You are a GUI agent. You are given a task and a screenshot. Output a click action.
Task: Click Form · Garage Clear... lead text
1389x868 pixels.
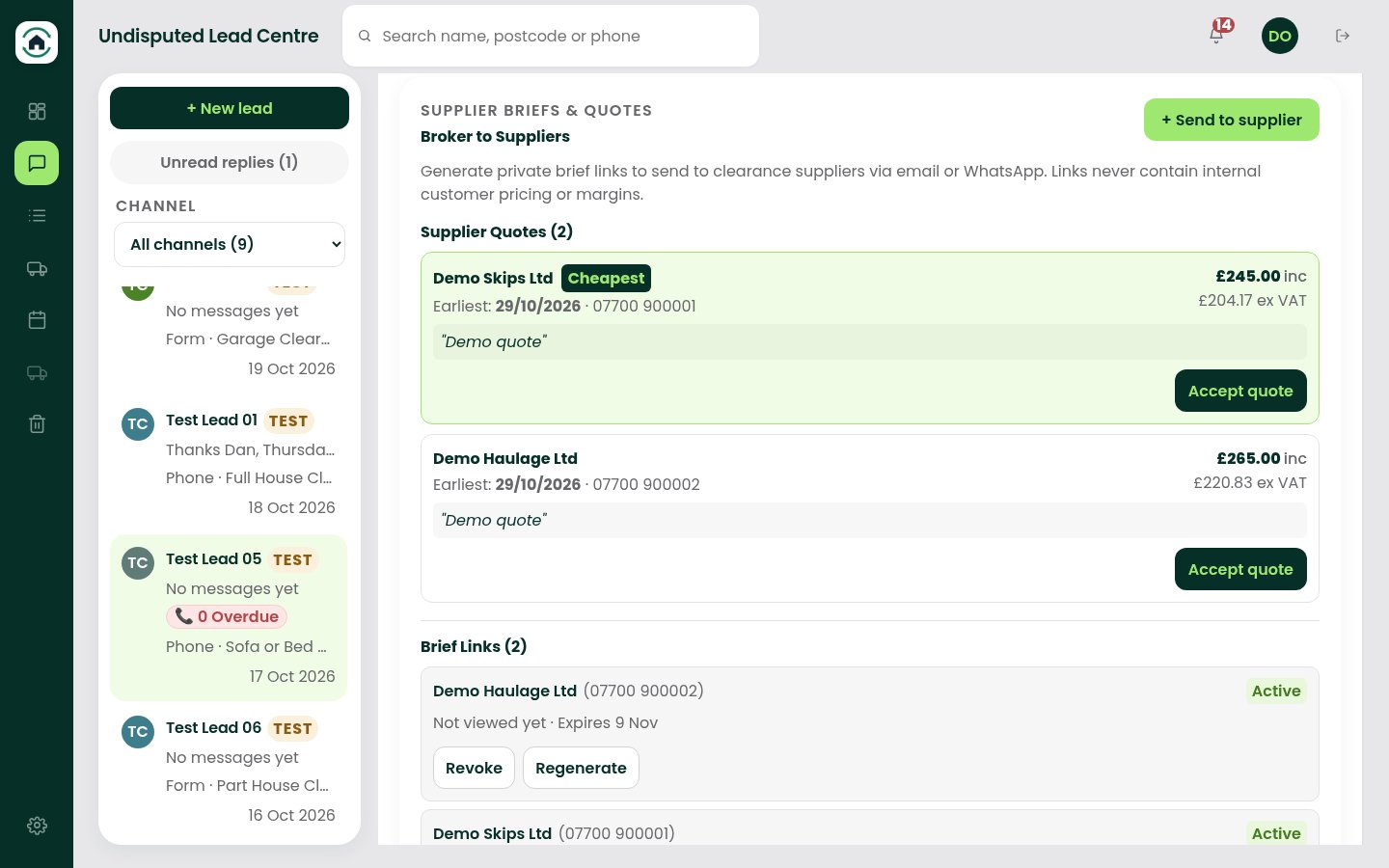[248, 339]
